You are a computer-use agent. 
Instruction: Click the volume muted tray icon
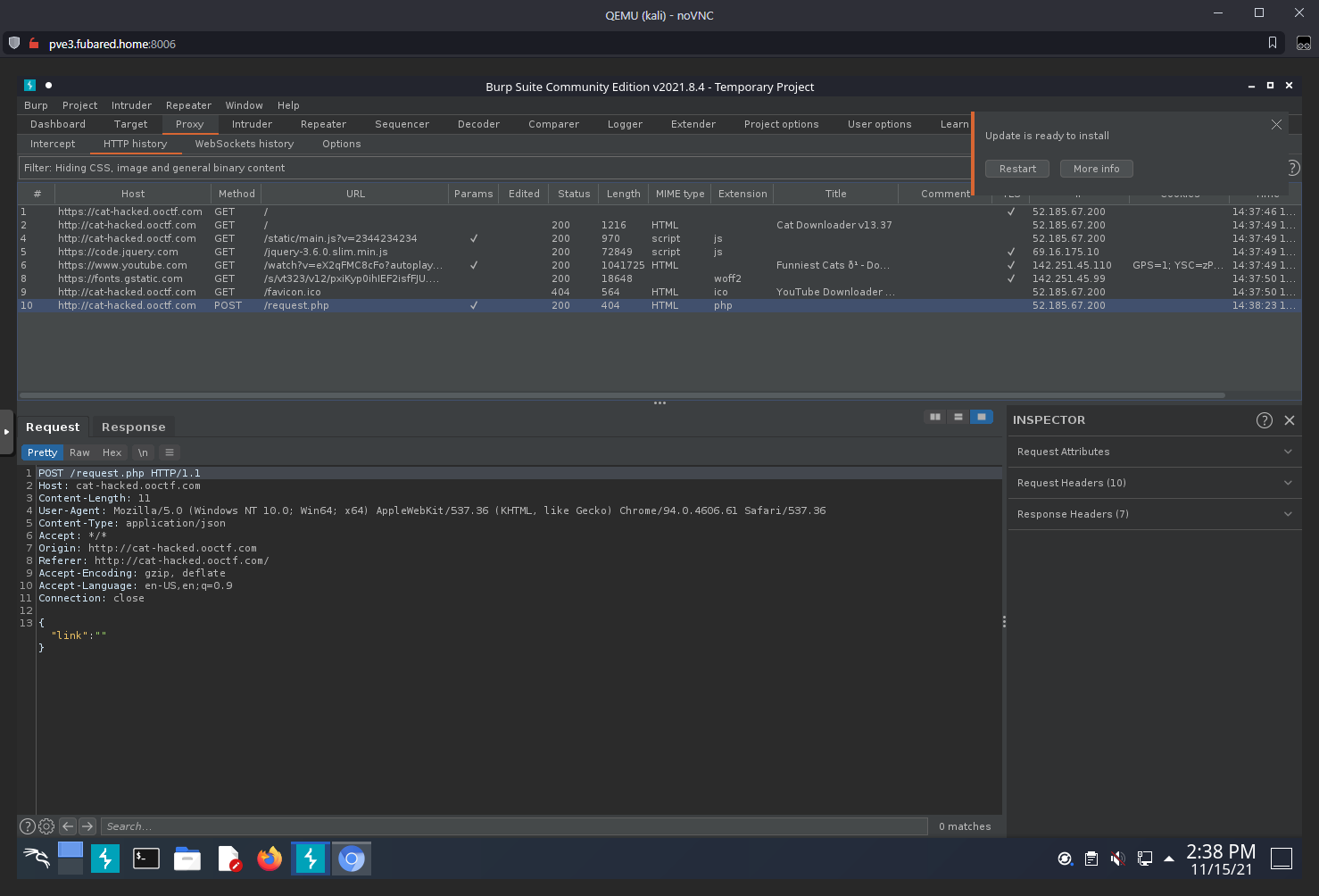1117,859
